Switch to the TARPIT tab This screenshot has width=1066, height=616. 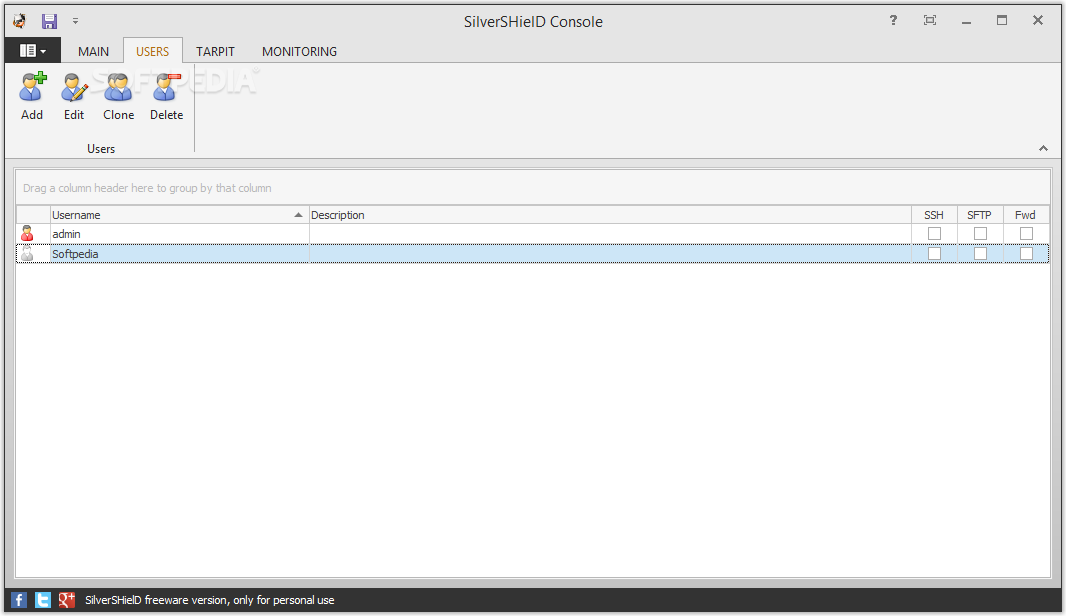(x=216, y=52)
